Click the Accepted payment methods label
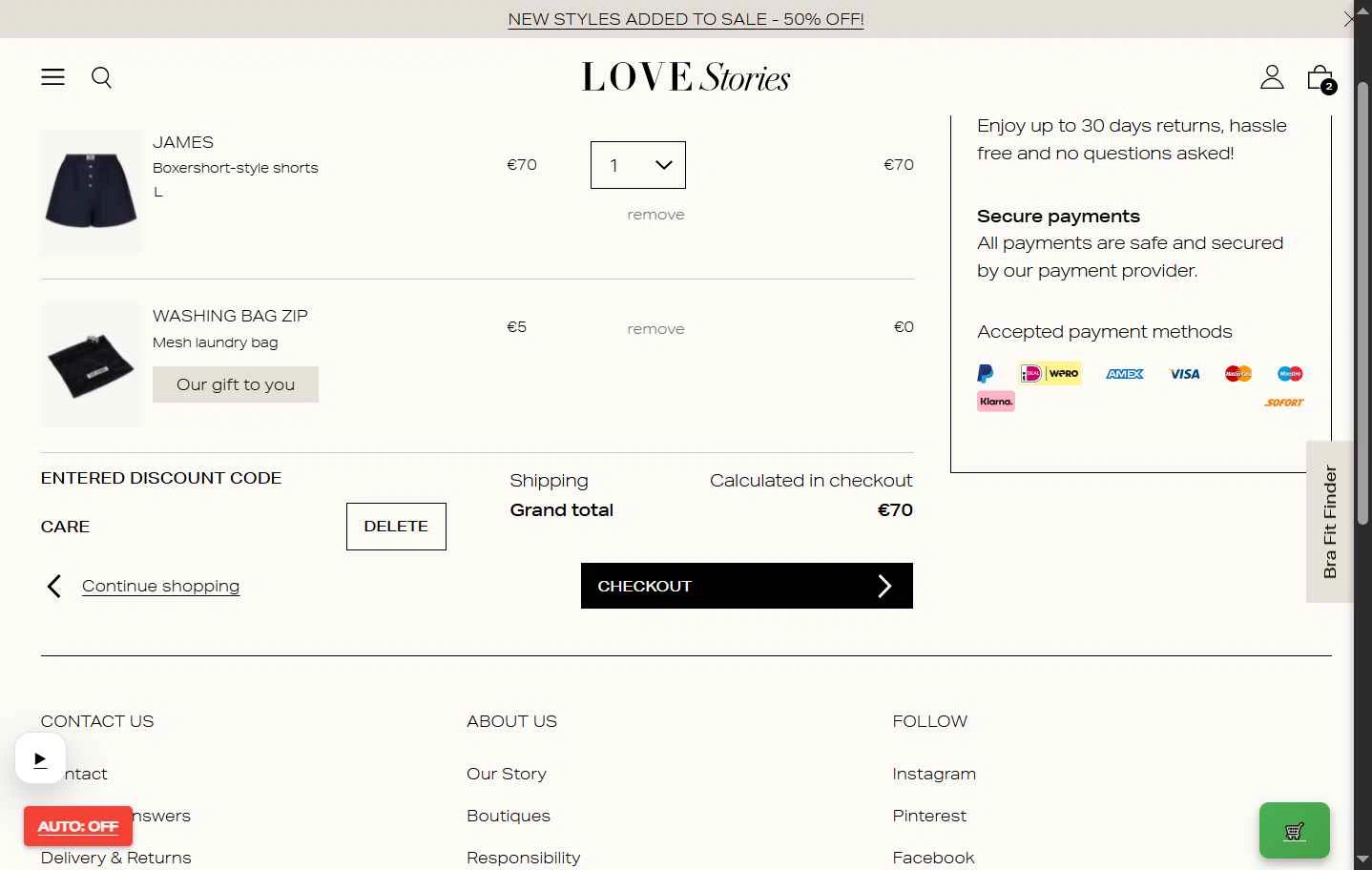This screenshot has height=870, width=1372. 1105,332
